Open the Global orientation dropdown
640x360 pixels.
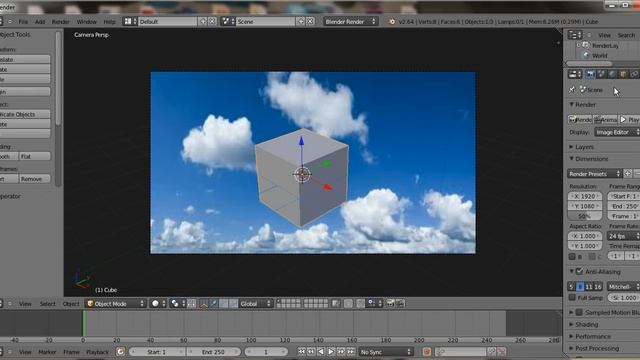(255, 304)
